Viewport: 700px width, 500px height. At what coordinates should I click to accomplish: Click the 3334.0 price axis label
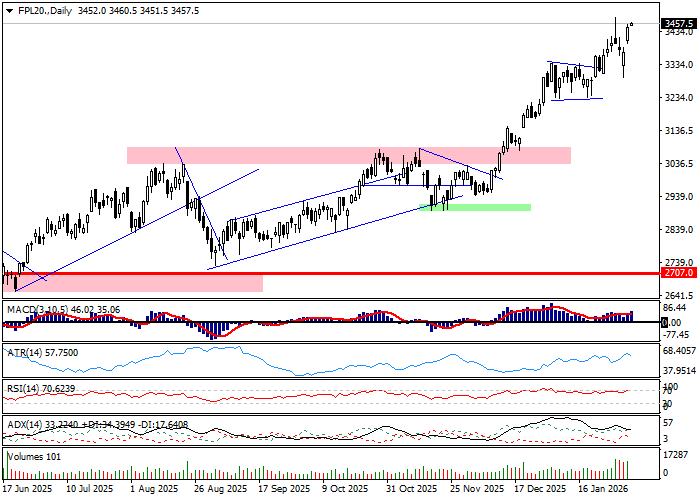(678, 65)
